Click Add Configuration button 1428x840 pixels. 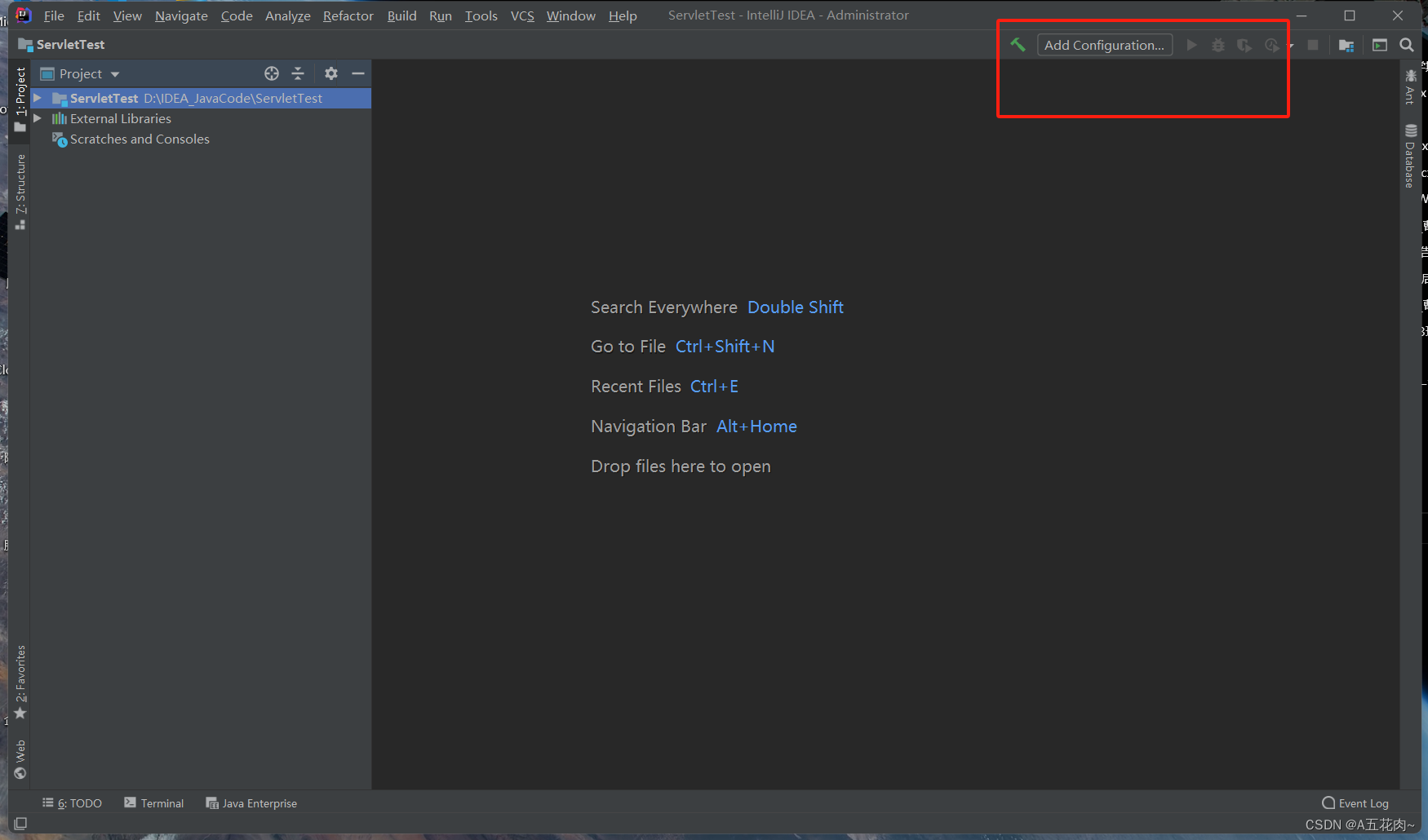coord(1104,45)
